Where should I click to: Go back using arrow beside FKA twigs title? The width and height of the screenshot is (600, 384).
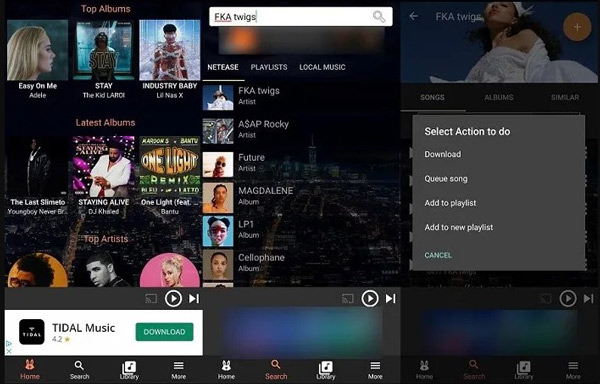(x=414, y=16)
